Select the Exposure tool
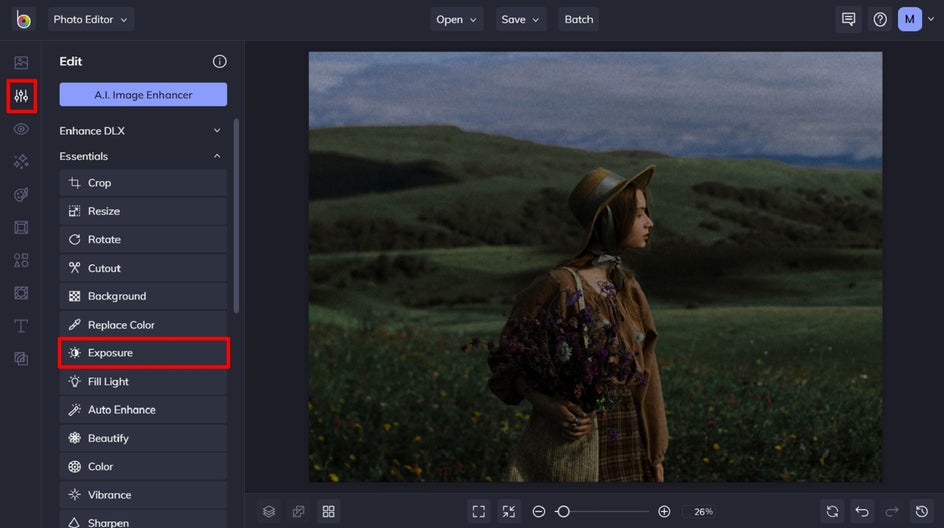 [x=143, y=353]
